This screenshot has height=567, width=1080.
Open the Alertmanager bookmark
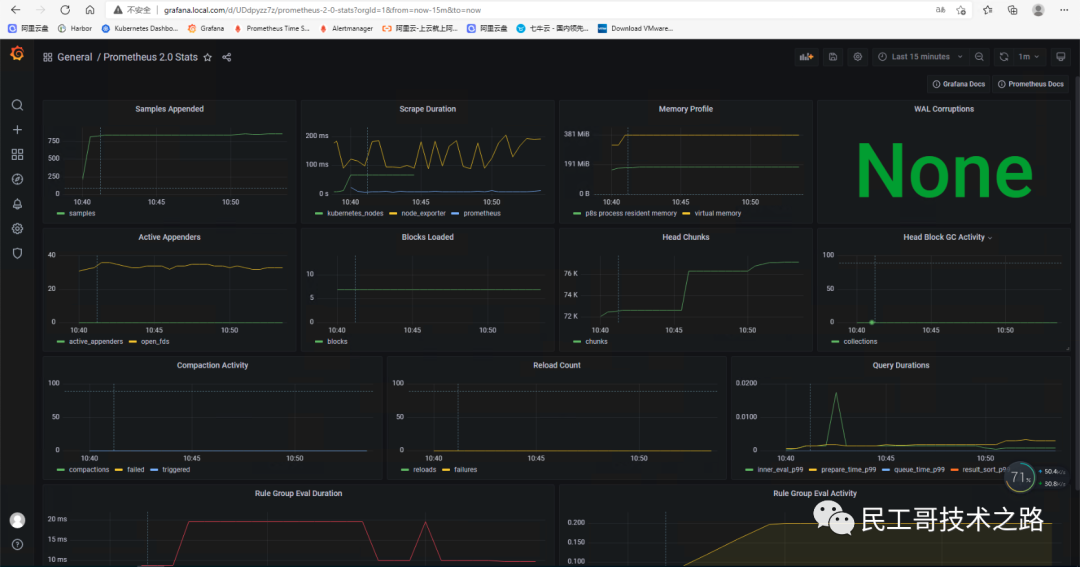[346, 28]
